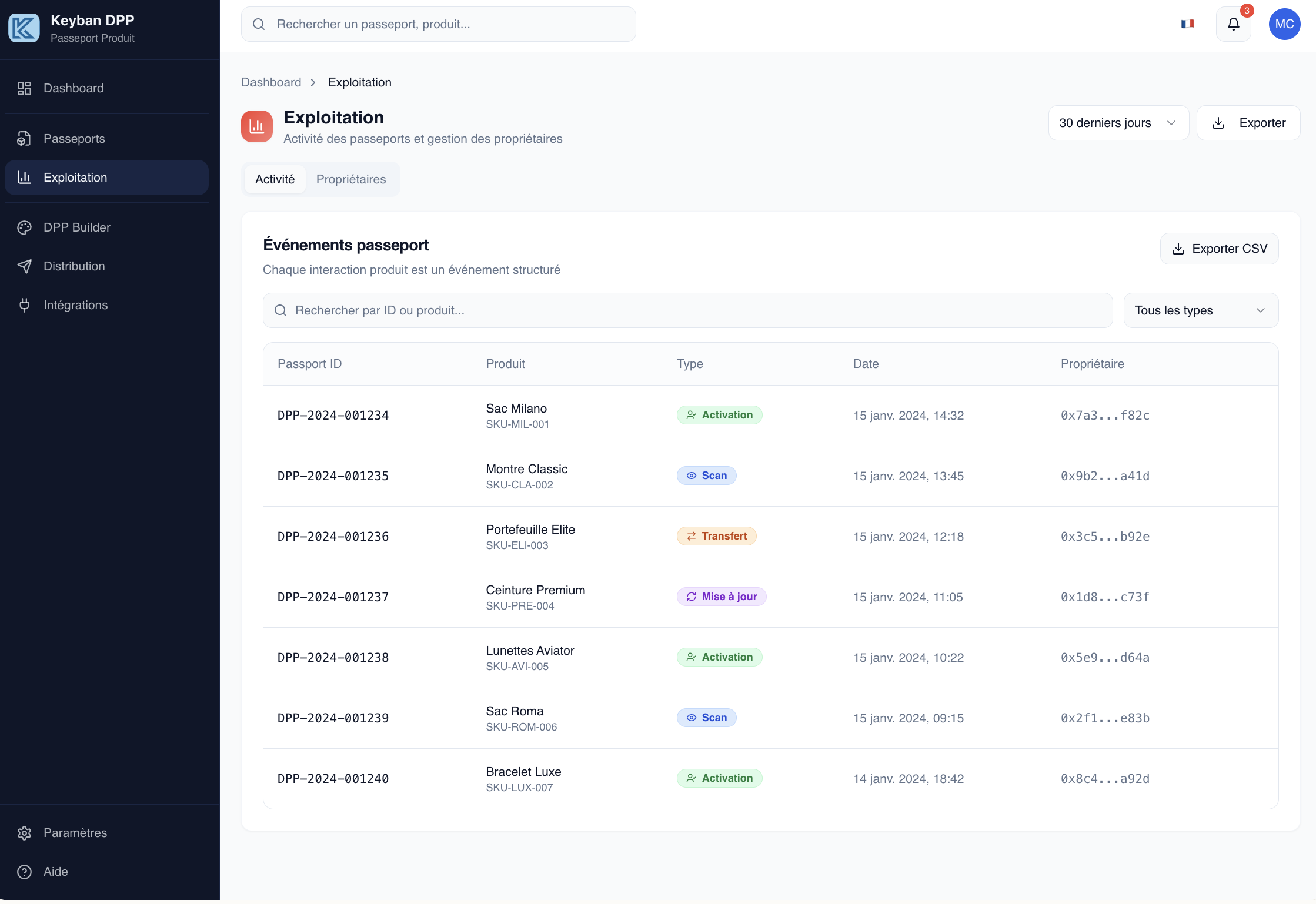Open the Passeports sidebar section
1316x904 pixels.
click(x=106, y=139)
